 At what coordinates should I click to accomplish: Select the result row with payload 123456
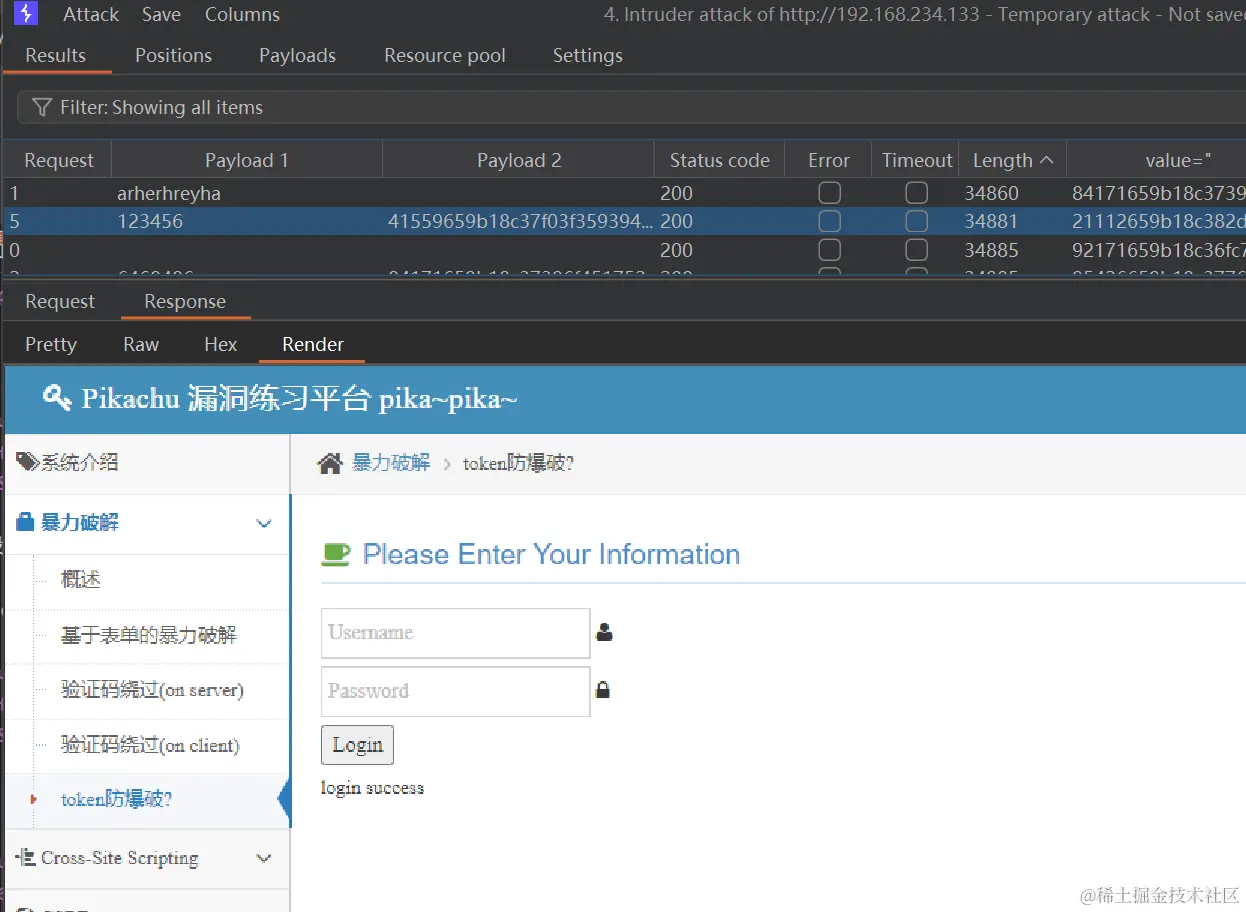tap(624, 221)
